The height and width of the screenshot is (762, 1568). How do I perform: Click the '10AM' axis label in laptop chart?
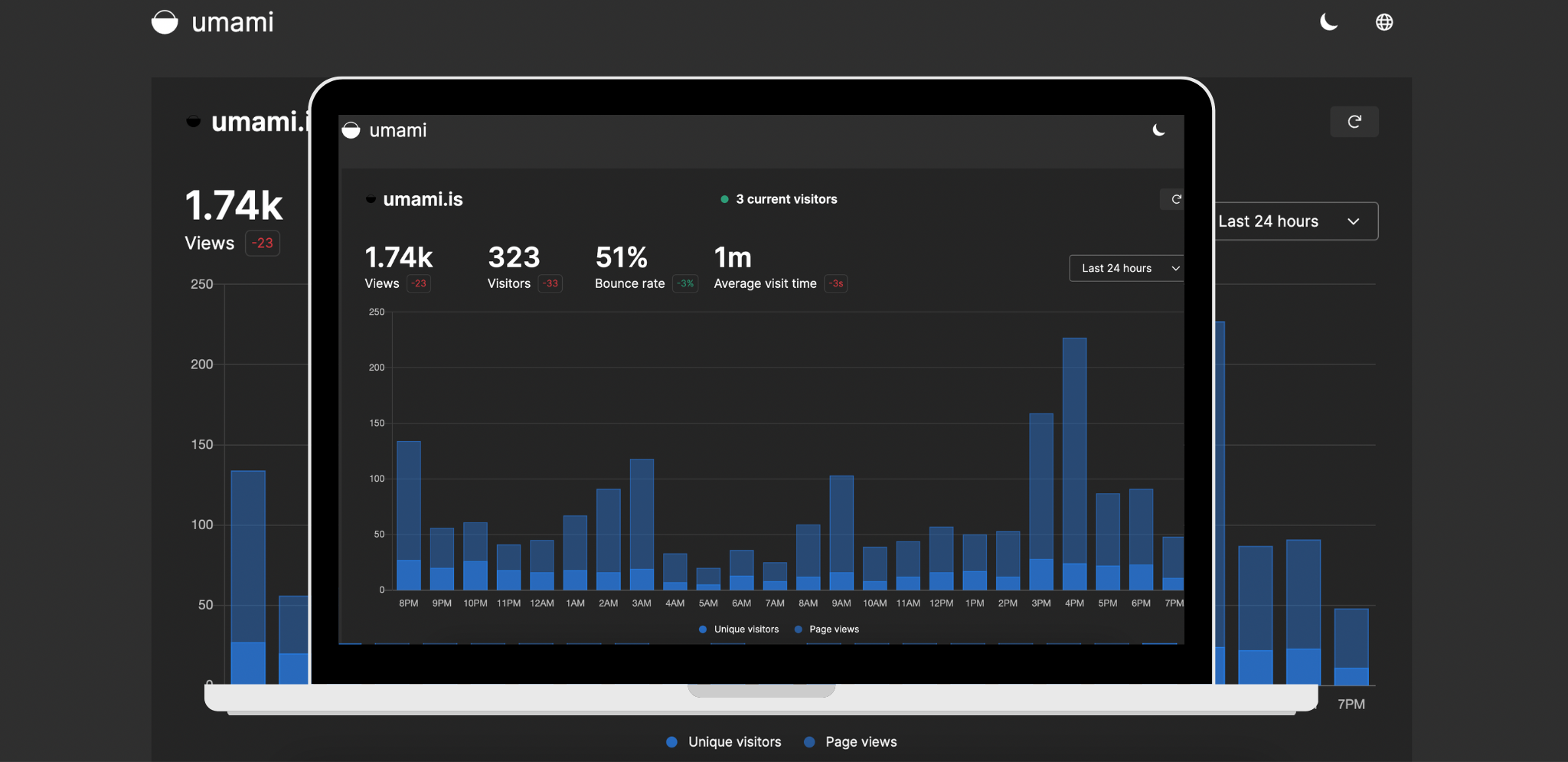(875, 603)
